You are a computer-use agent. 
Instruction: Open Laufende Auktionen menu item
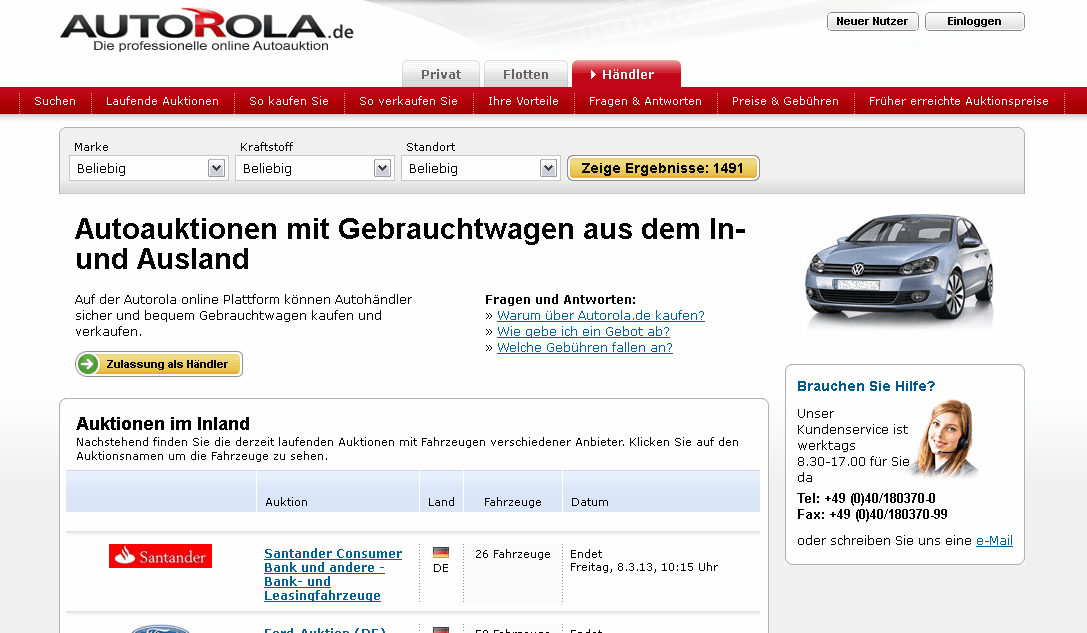point(162,101)
